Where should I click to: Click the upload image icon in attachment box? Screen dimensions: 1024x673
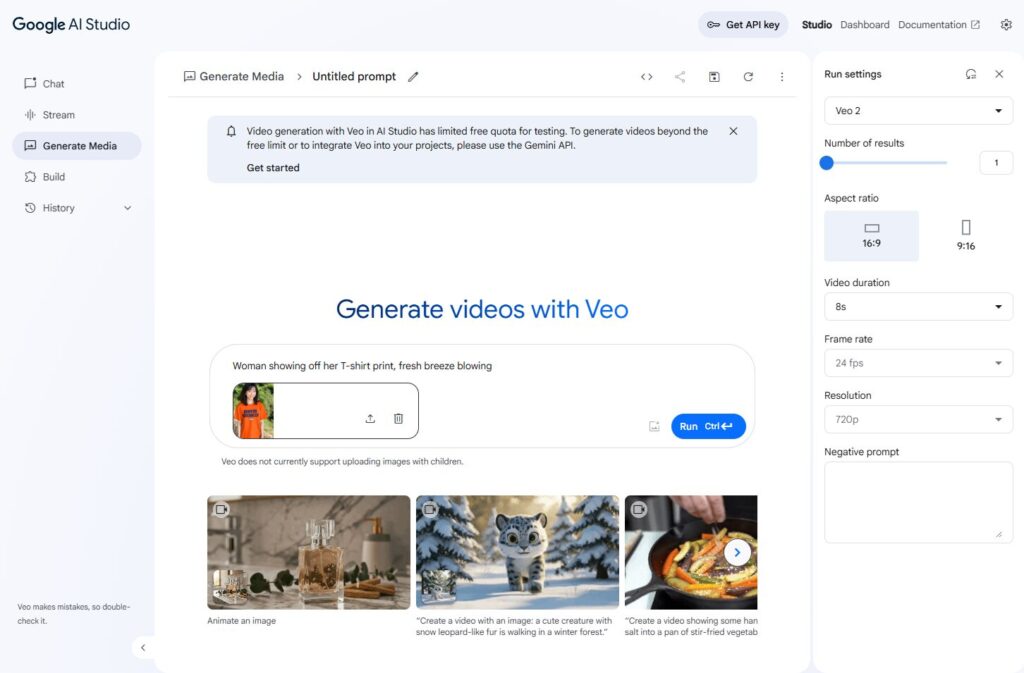[370, 418]
